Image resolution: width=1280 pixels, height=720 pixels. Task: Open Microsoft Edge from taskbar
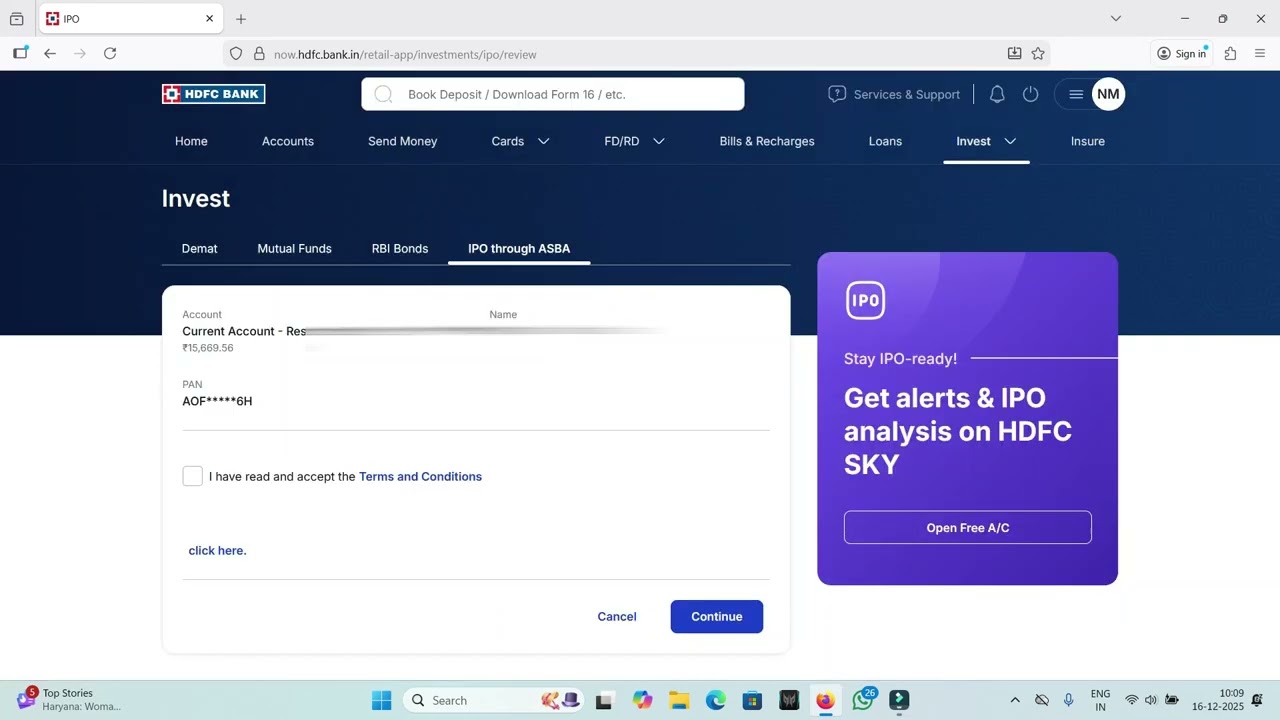pos(716,700)
